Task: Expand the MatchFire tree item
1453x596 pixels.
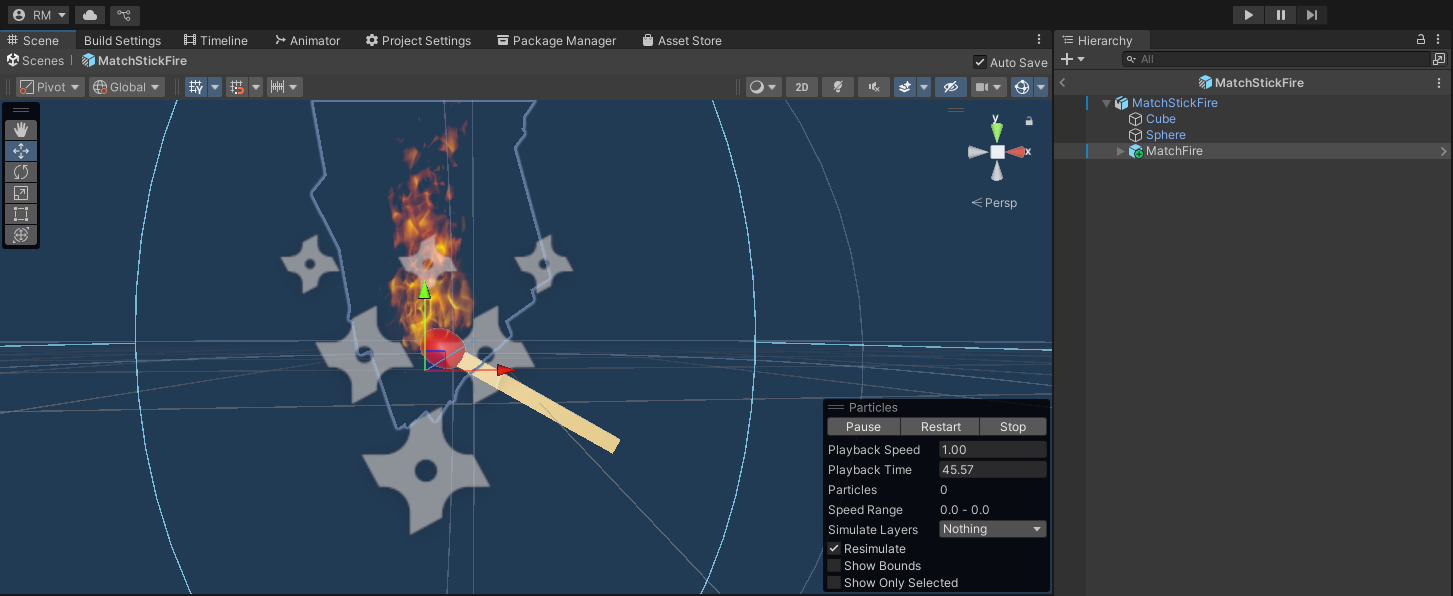Action: (x=1121, y=151)
